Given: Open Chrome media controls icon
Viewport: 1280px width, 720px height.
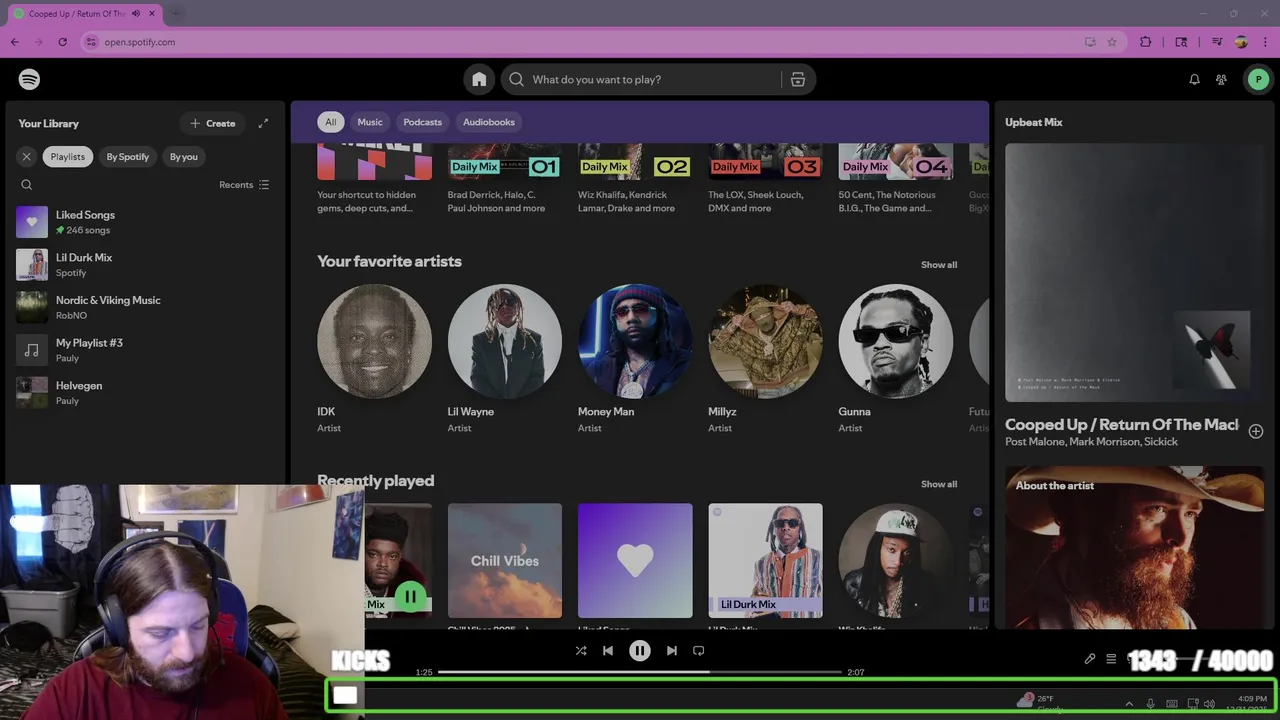Looking at the screenshot, I should pos(1217,42).
